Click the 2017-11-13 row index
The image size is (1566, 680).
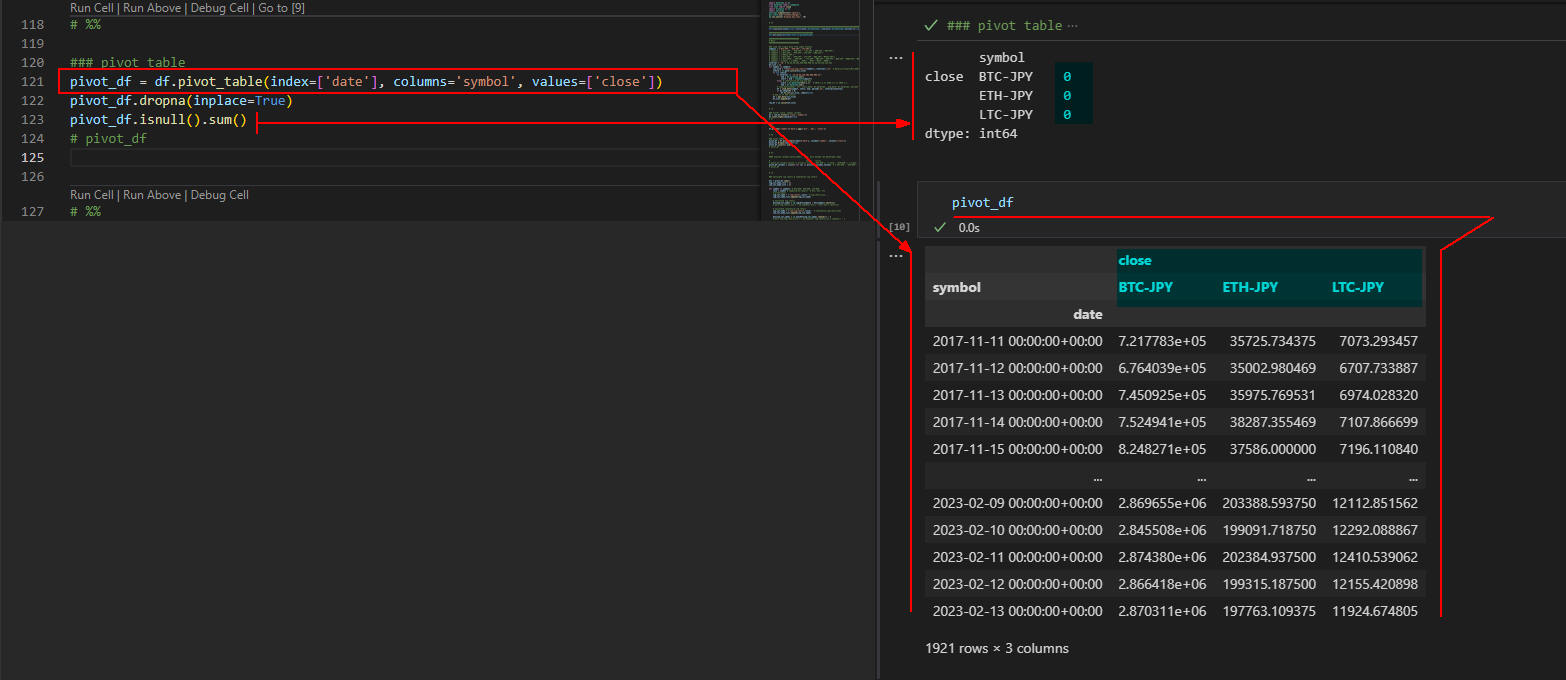[x=1018, y=395]
